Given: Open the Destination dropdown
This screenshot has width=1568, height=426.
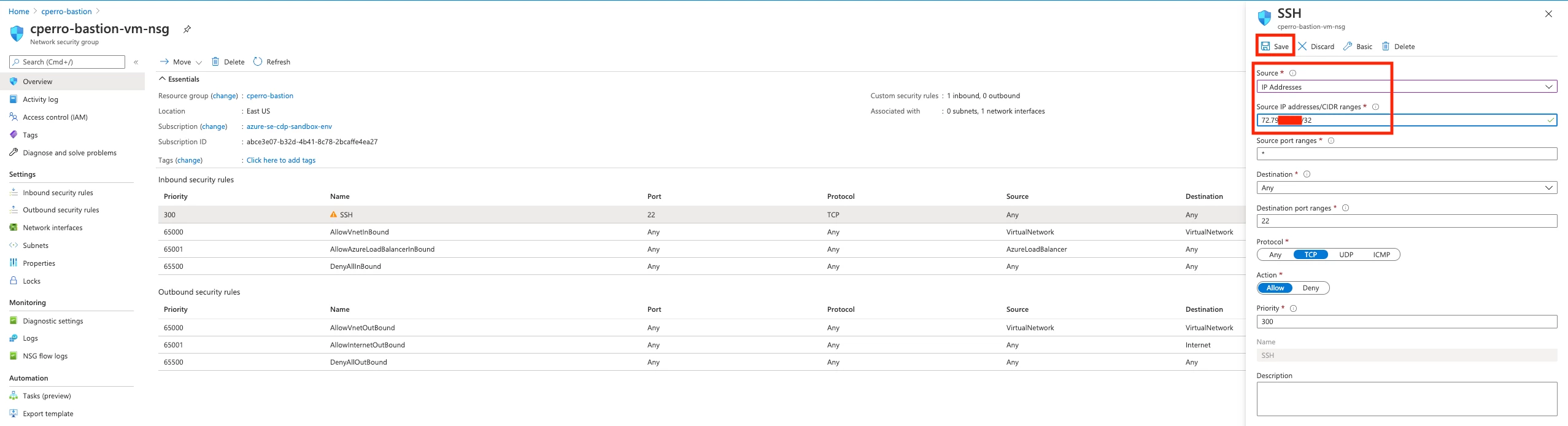Looking at the screenshot, I should coord(1407,187).
